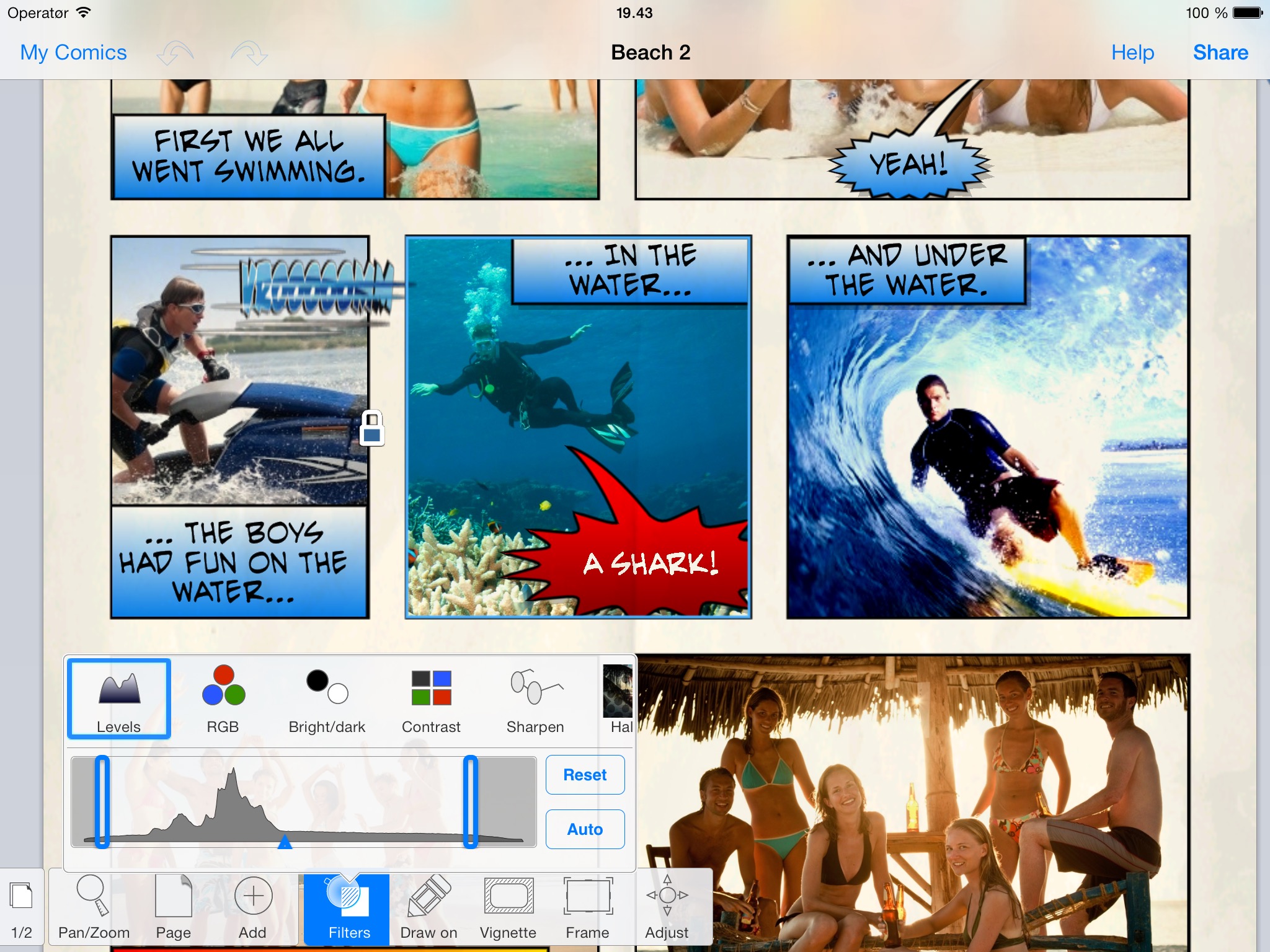Open the Page tool
This screenshot has width=1270, height=952.
[x=173, y=907]
